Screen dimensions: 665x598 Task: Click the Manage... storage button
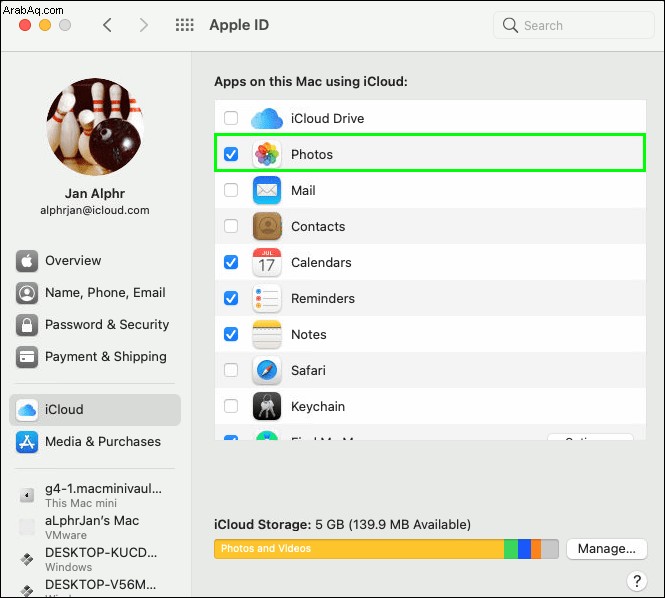pos(606,549)
